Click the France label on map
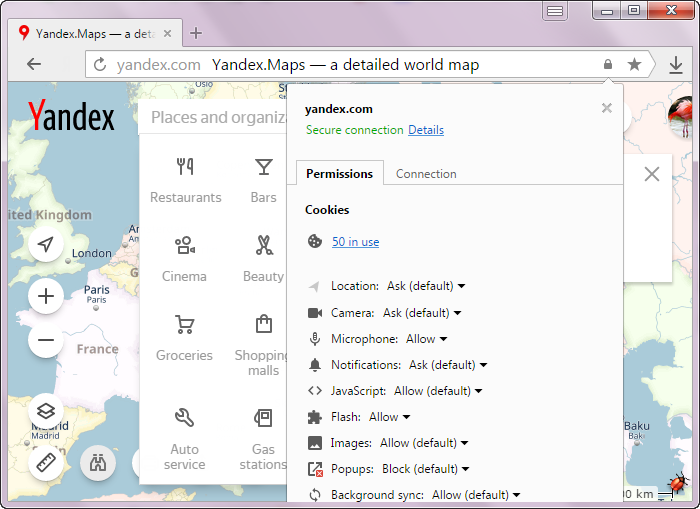Screen dimensions: 700x509 97,349
